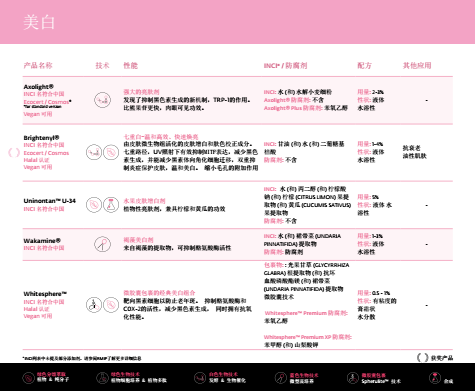Click the flask icon in Uninontan U-34 row

coord(111,205)
